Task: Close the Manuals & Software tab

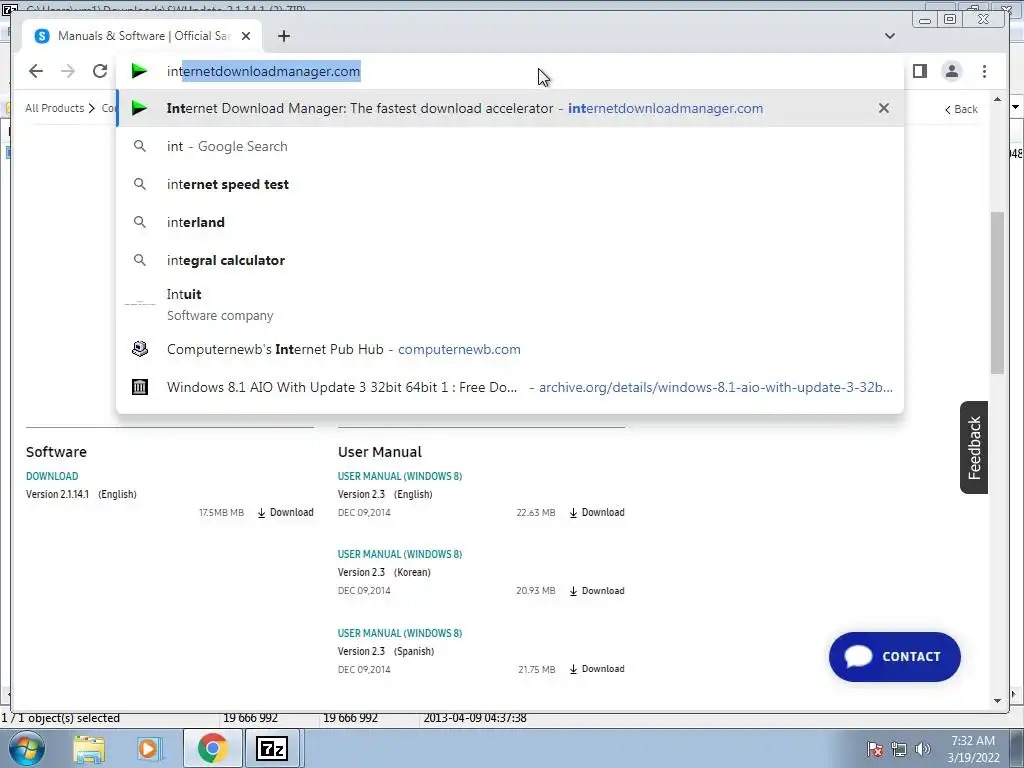Action: pyautogui.click(x=246, y=36)
